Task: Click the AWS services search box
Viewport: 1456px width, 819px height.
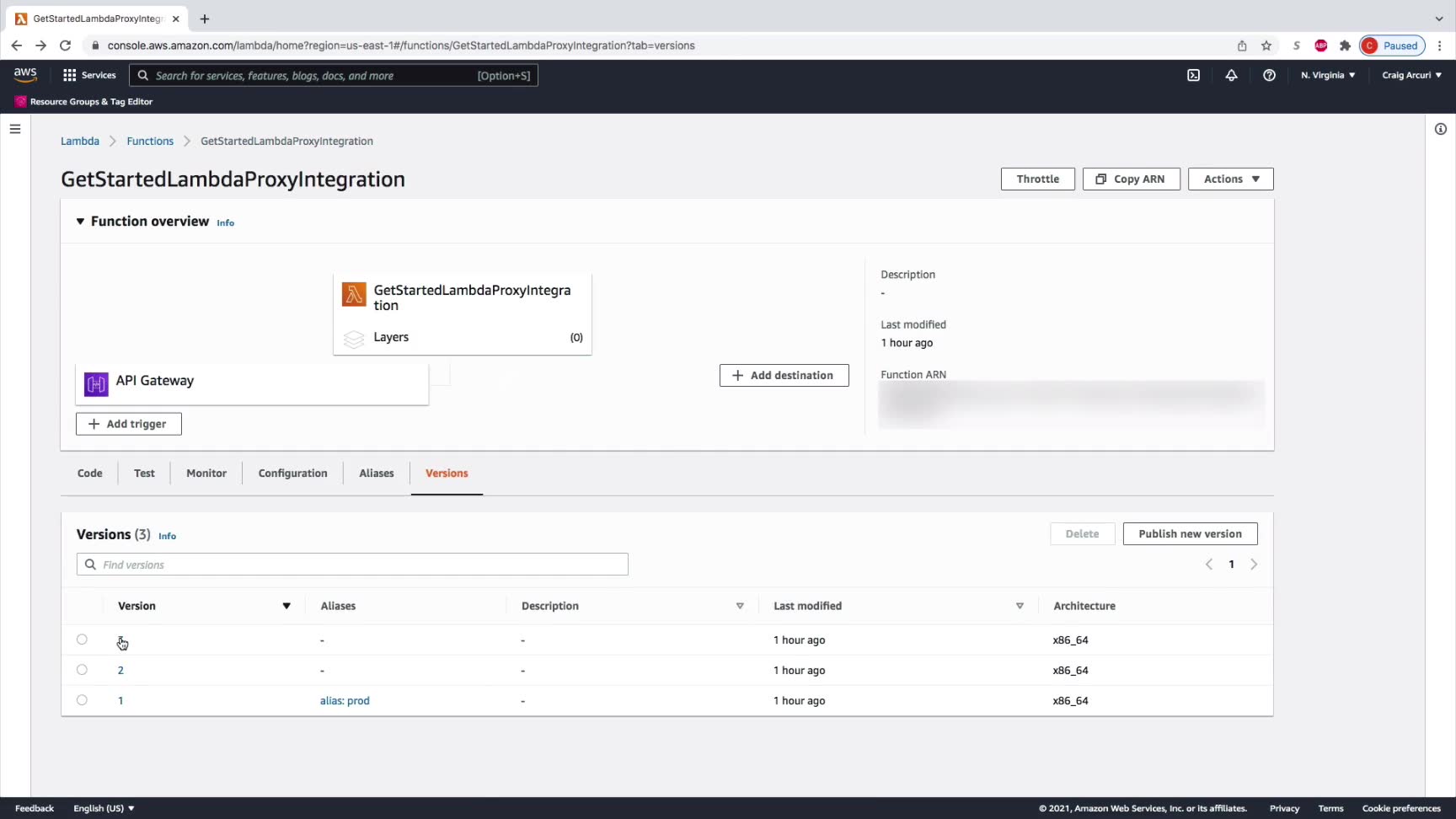Action: (334, 76)
